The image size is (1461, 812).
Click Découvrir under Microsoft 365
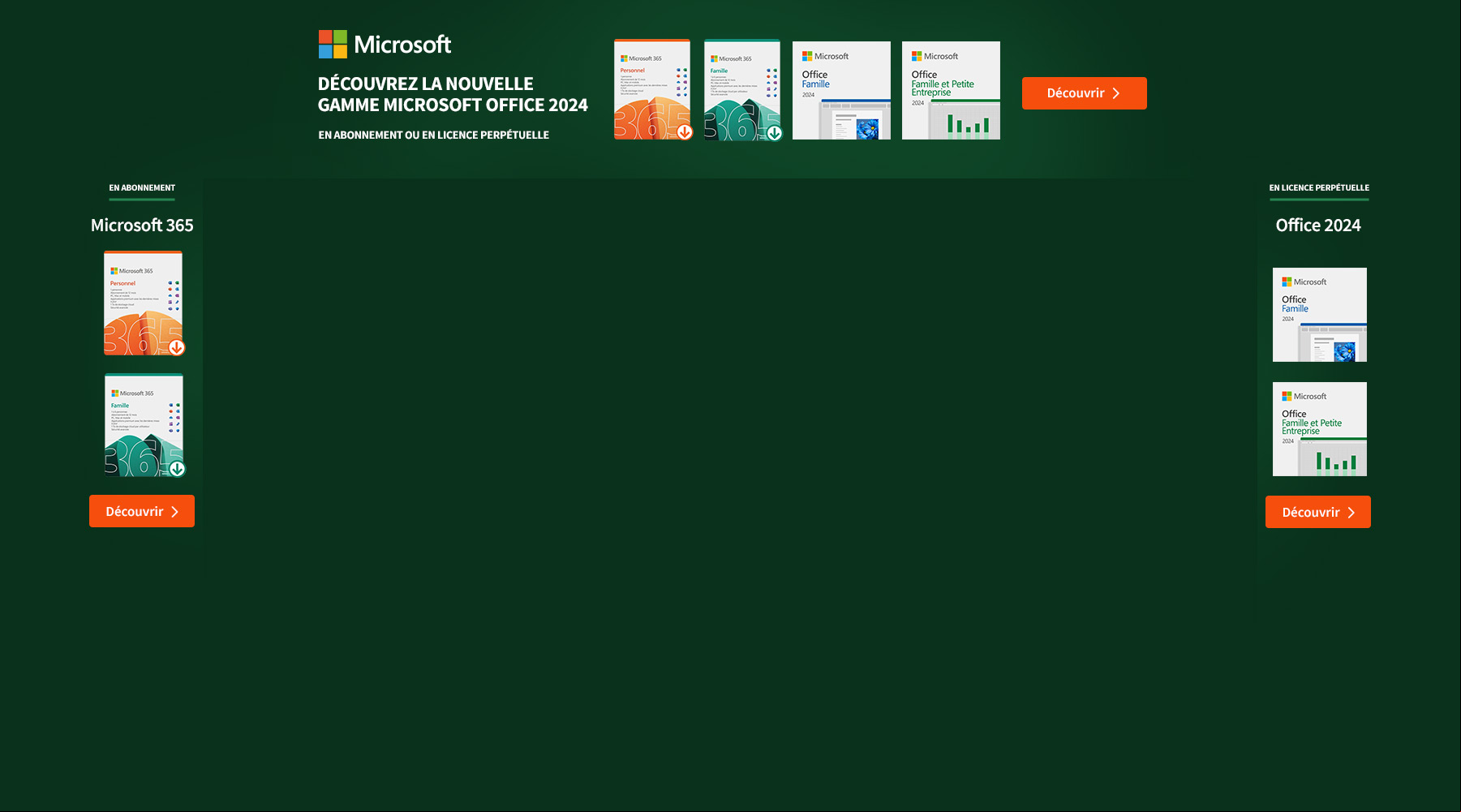coord(142,511)
